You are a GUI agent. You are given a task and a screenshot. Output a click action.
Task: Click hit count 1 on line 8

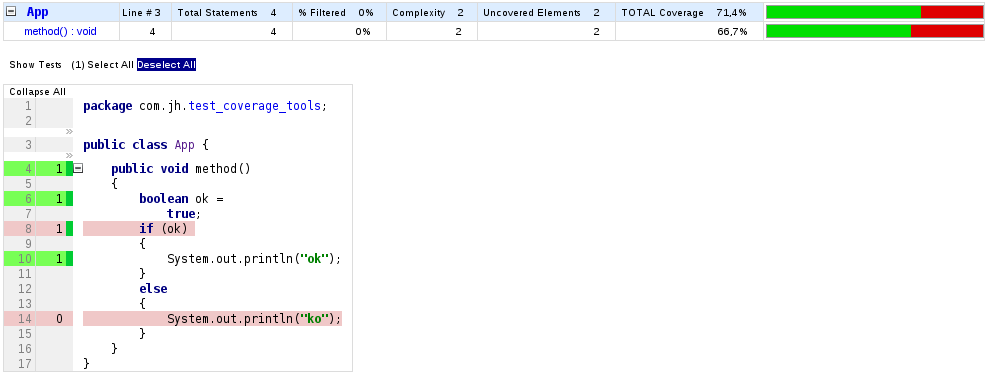coord(59,229)
